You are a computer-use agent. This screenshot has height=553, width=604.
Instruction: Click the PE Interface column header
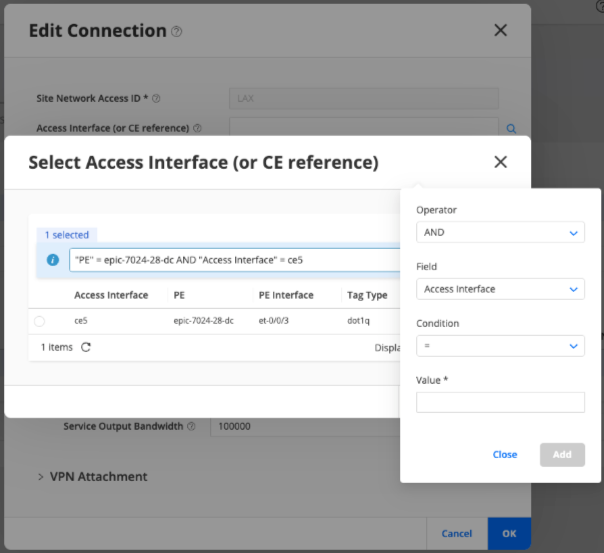point(286,295)
